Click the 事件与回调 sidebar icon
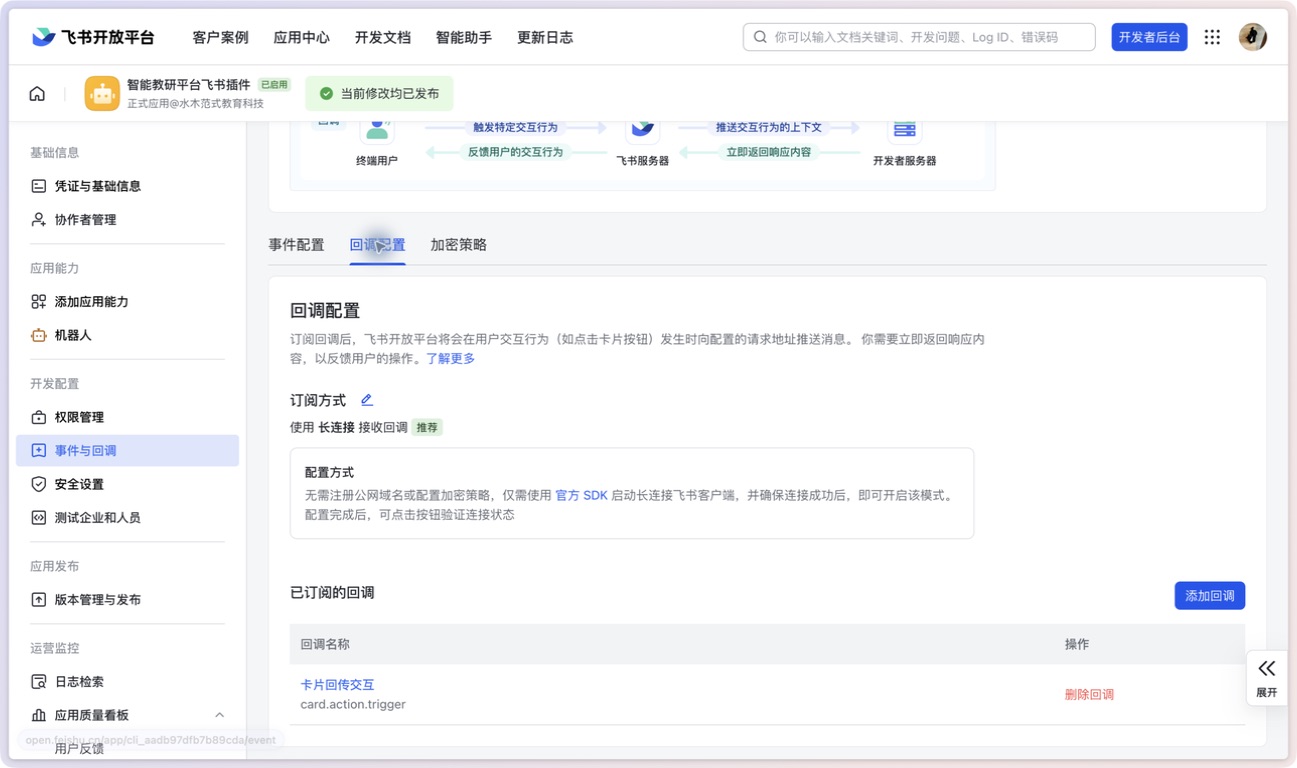The width and height of the screenshot is (1297, 768). point(39,450)
